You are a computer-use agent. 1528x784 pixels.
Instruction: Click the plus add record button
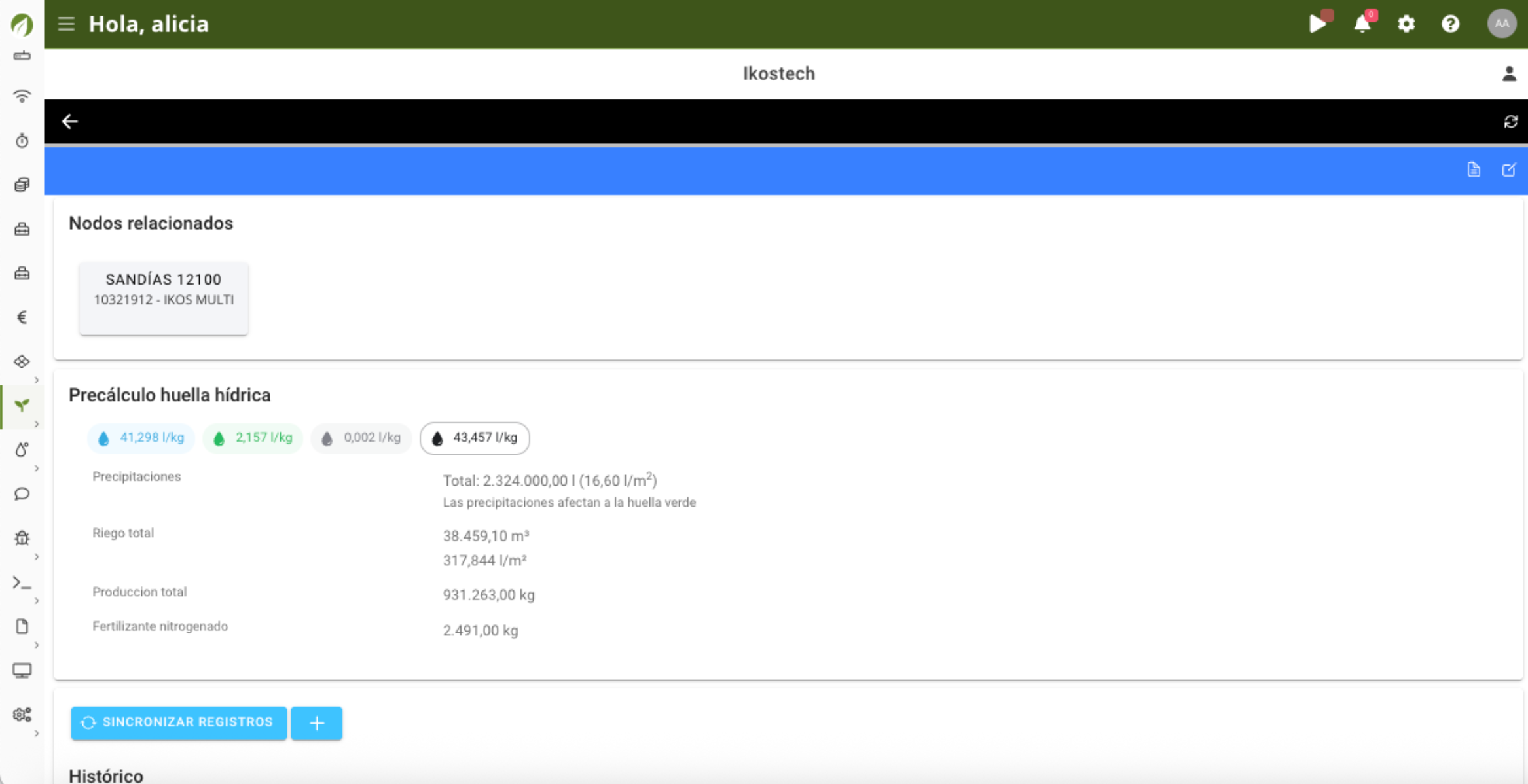click(317, 723)
